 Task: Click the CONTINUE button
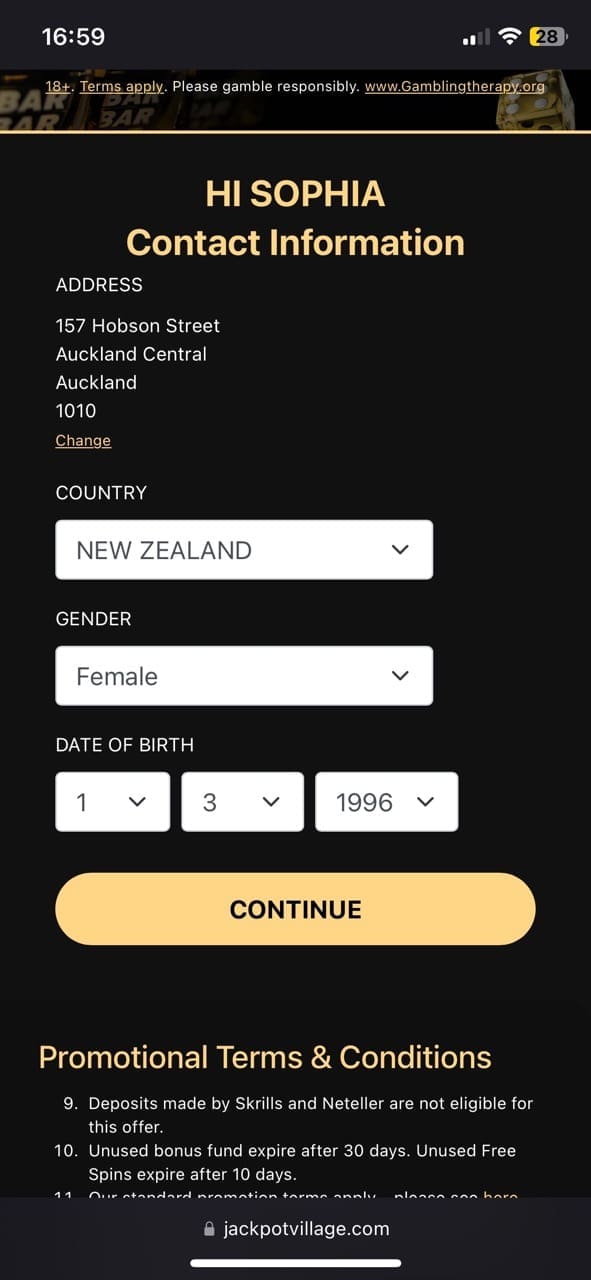(x=295, y=909)
